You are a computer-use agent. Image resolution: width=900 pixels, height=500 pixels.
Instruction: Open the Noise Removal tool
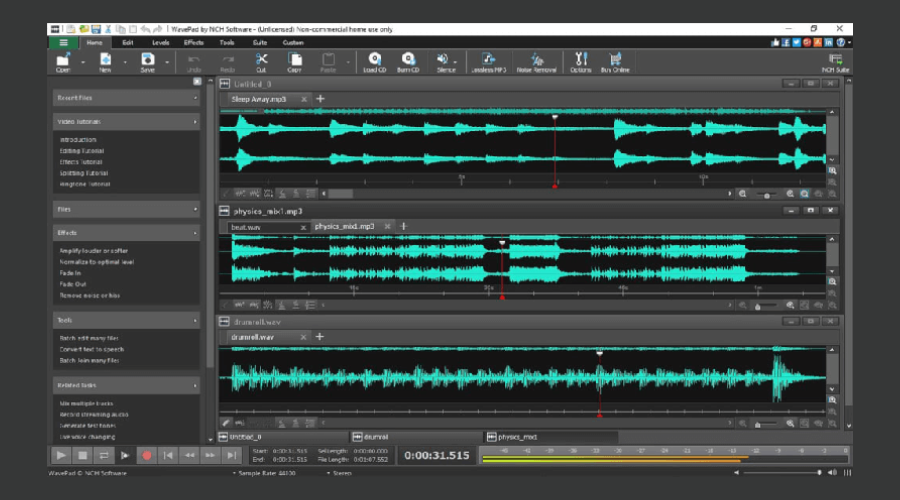tap(537, 62)
